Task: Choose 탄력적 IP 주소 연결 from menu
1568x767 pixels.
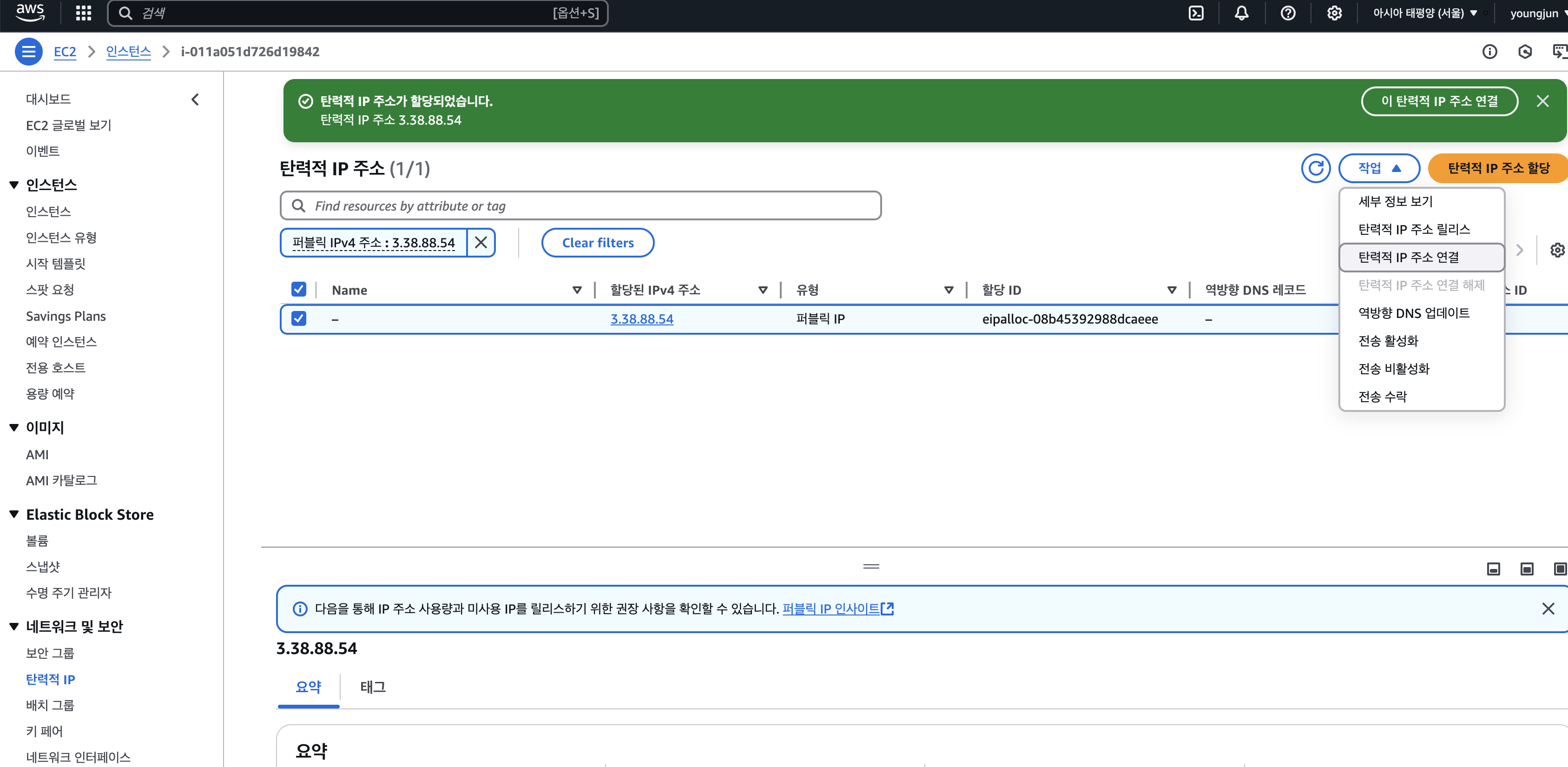Action: pyautogui.click(x=1409, y=257)
